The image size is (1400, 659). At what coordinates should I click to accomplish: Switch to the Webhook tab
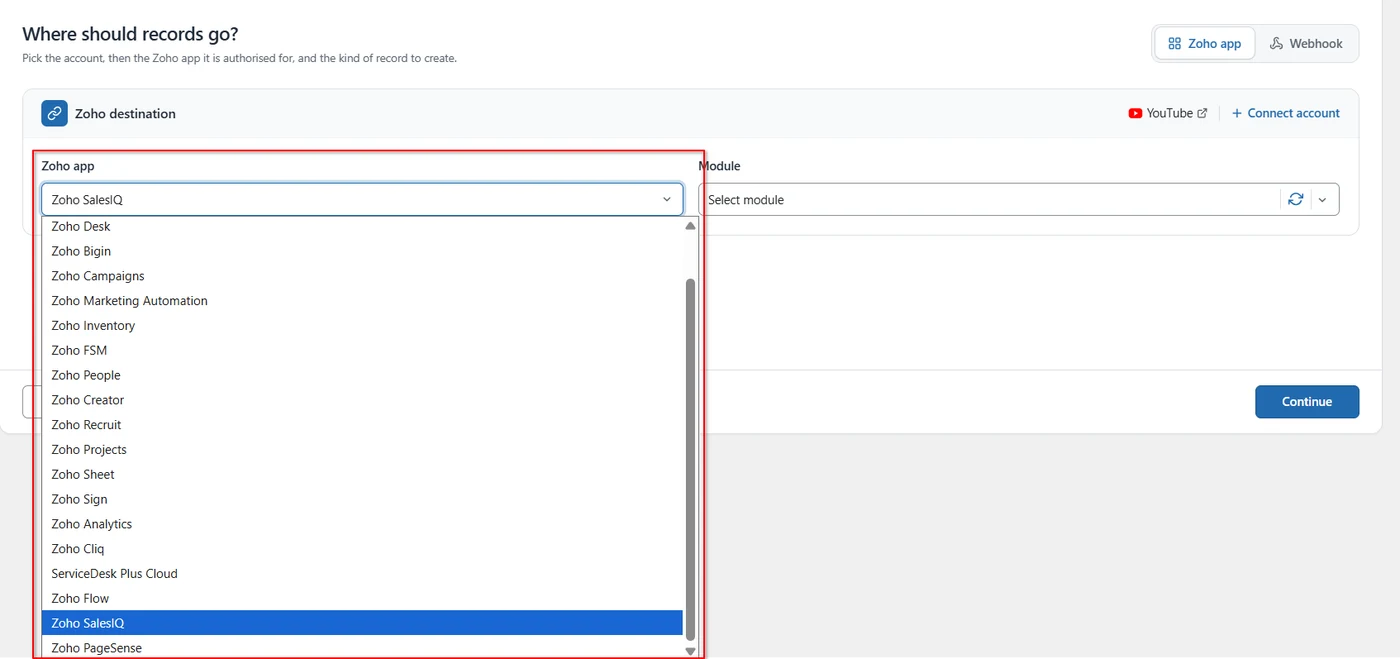[x=1306, y=43]
